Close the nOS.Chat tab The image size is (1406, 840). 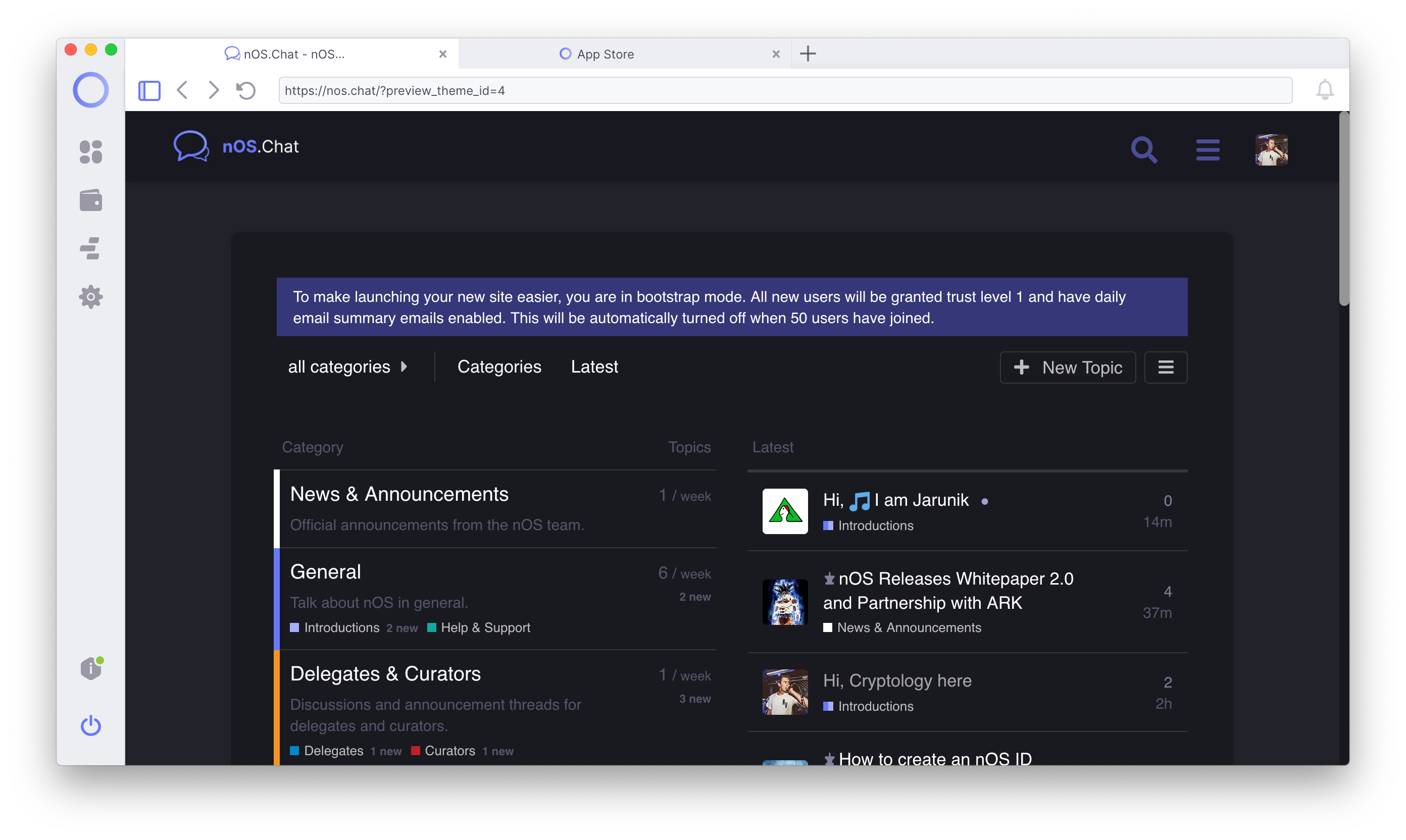(x=443, y=54)
